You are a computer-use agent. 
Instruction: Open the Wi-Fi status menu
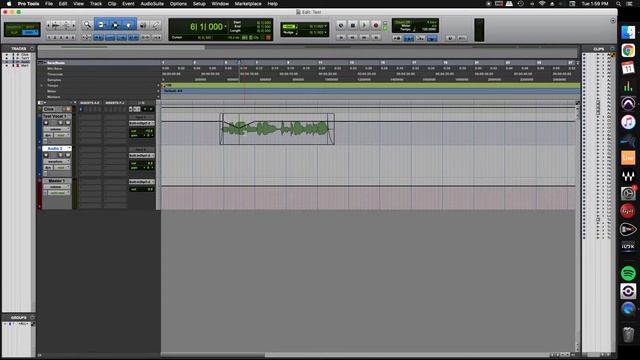click(x=542, y=4)
